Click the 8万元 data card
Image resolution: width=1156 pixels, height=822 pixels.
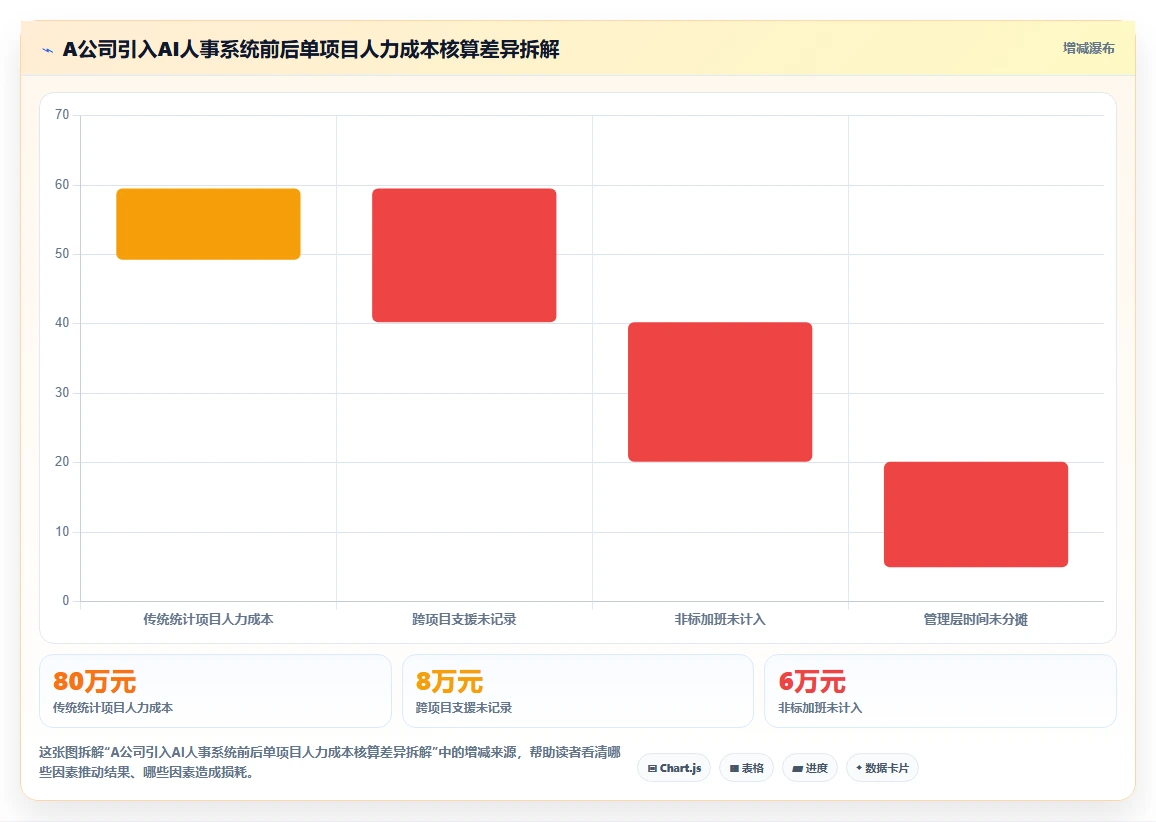(578, 691)
